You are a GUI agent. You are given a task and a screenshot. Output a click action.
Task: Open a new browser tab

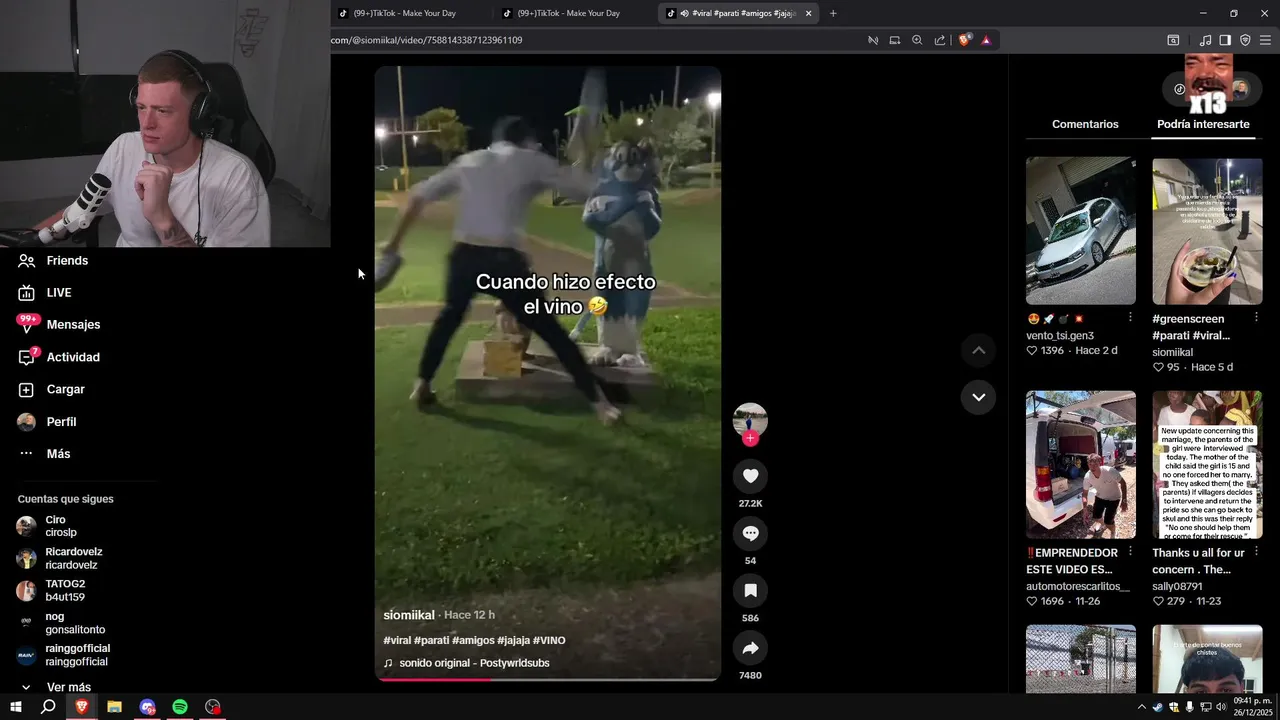[833, 13]
